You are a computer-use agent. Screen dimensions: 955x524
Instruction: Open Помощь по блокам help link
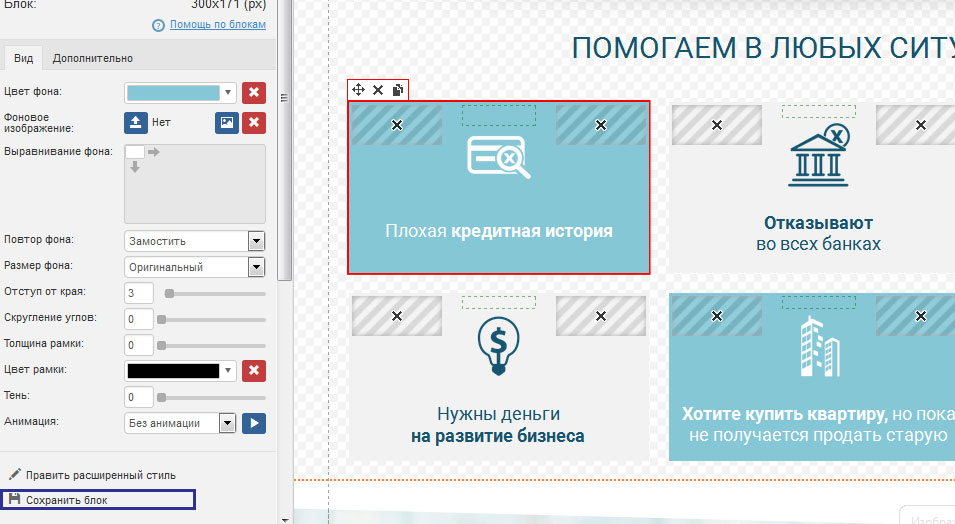pyautogui.click(x=218, y=24)
